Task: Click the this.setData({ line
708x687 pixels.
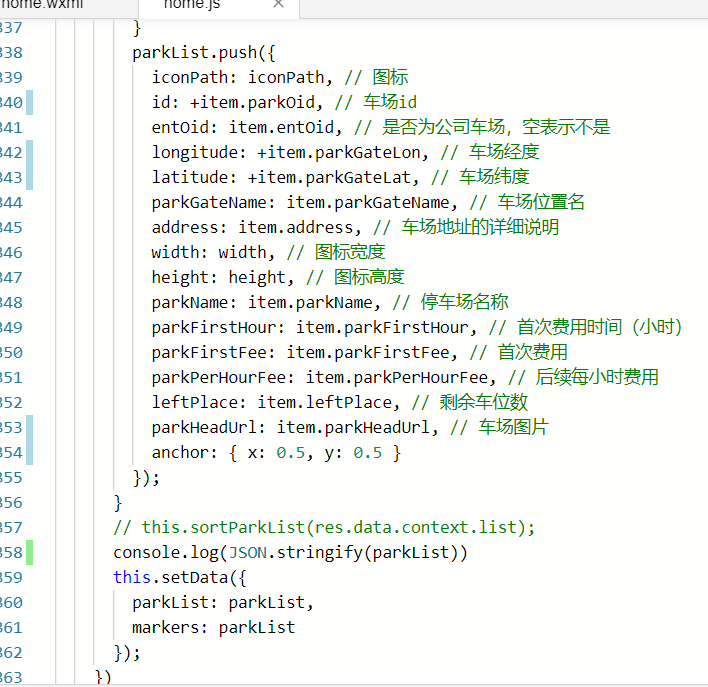Action: (x=180, y=578)
